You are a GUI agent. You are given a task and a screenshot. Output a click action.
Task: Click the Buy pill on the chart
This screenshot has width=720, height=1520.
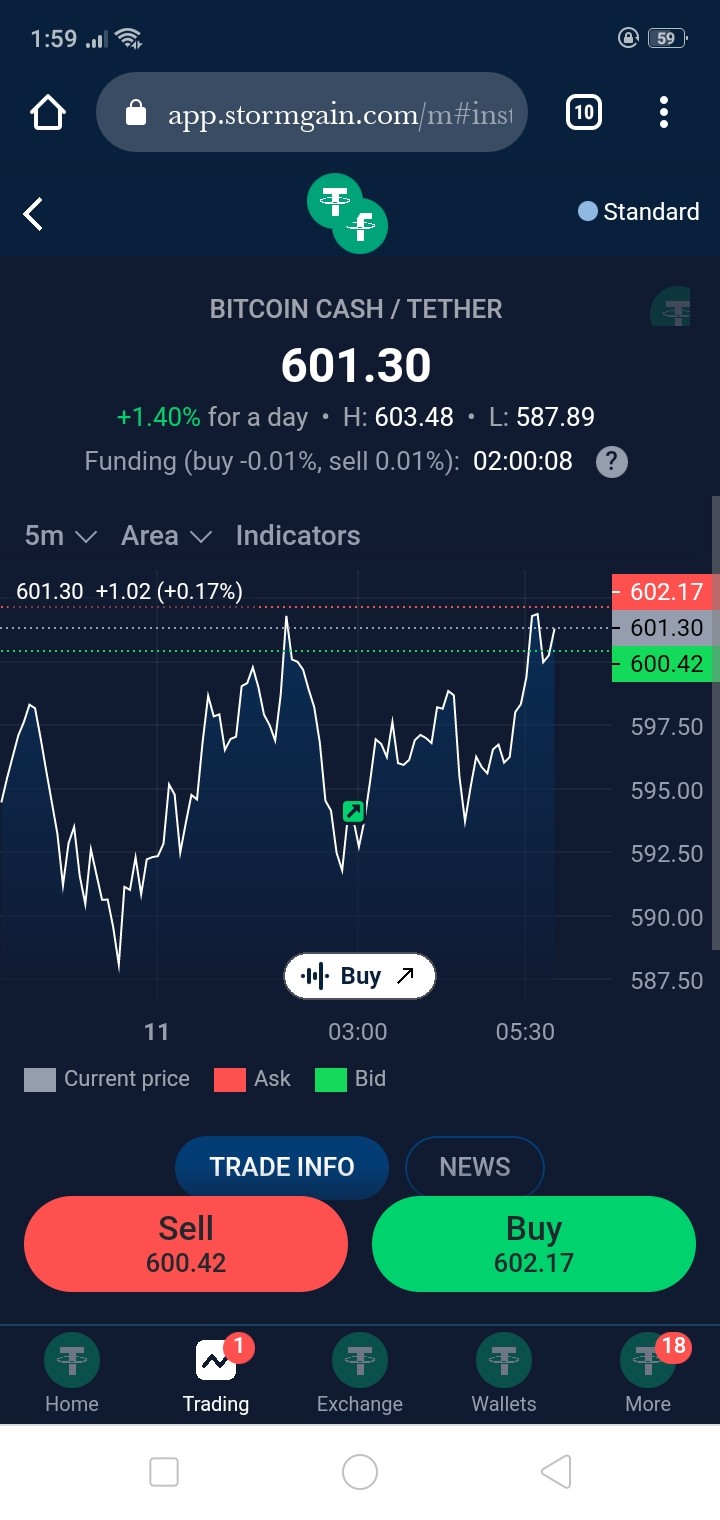pyautogui.click(x=360, y=976)
